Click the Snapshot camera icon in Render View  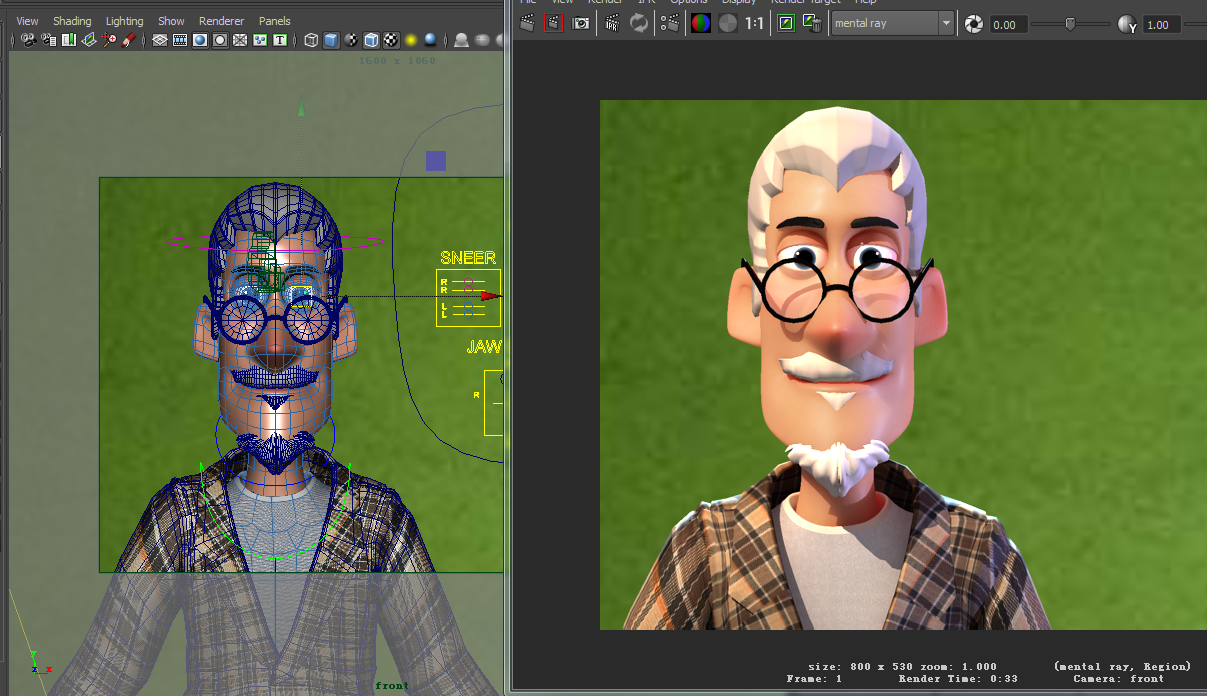click(x=581, y=23)
